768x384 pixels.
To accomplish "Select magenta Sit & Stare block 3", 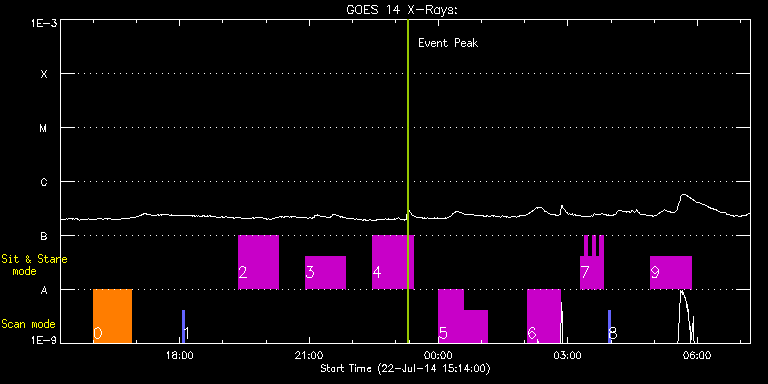I will coord(325,272).
